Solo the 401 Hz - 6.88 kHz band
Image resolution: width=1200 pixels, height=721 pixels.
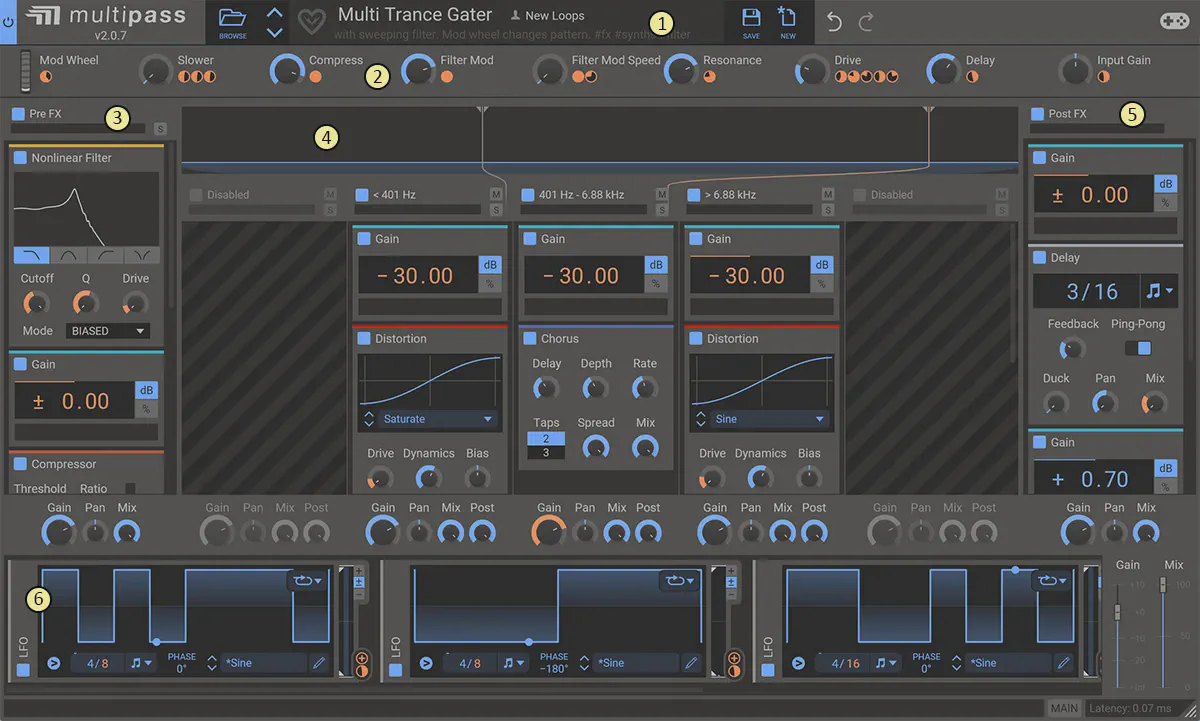662,210
